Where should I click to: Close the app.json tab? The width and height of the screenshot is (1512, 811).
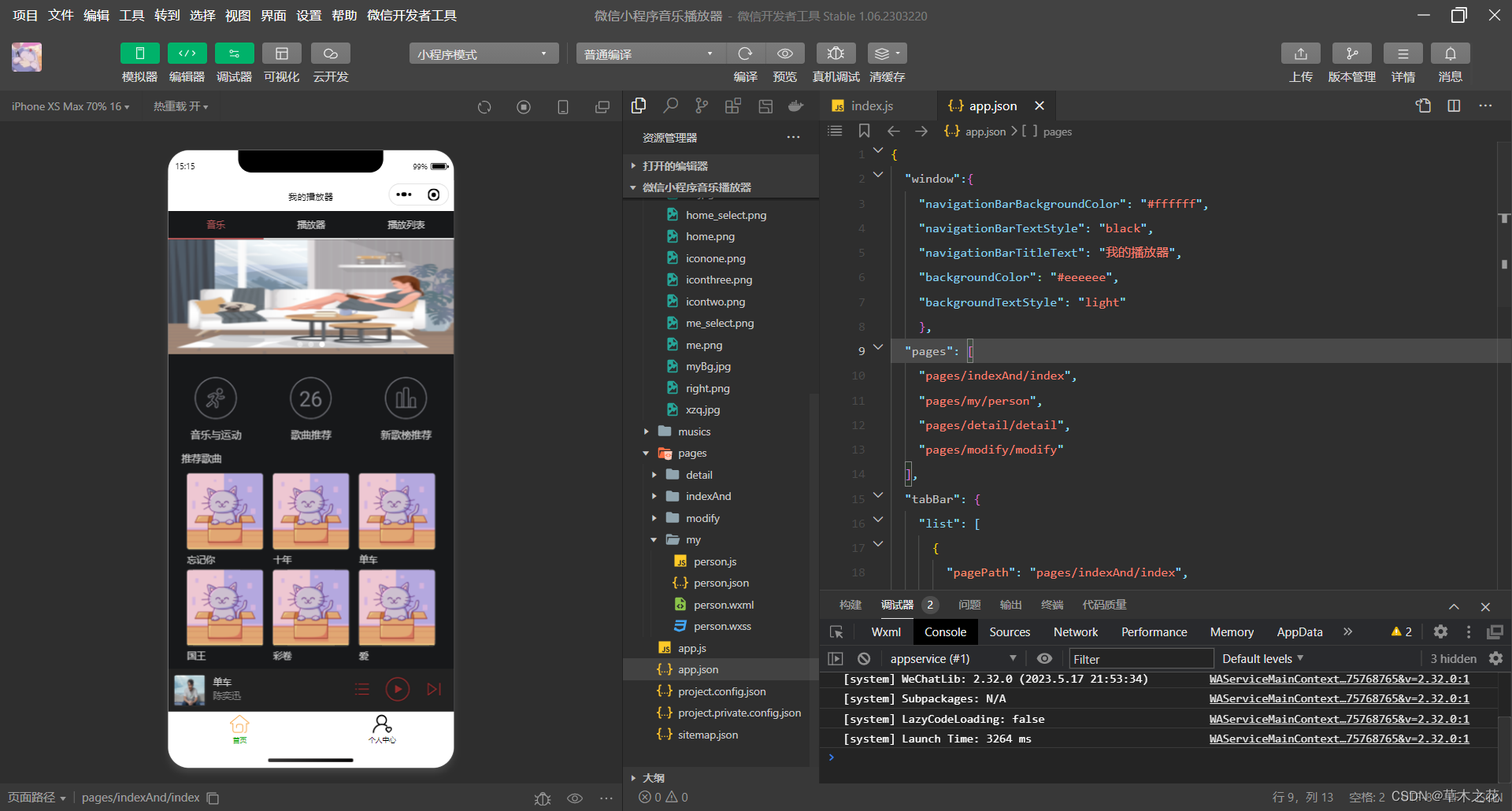click(x=1039, y=106)
